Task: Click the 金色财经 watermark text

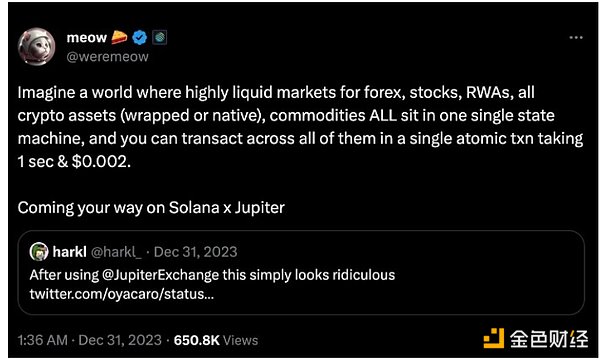Action: (549, 339)
